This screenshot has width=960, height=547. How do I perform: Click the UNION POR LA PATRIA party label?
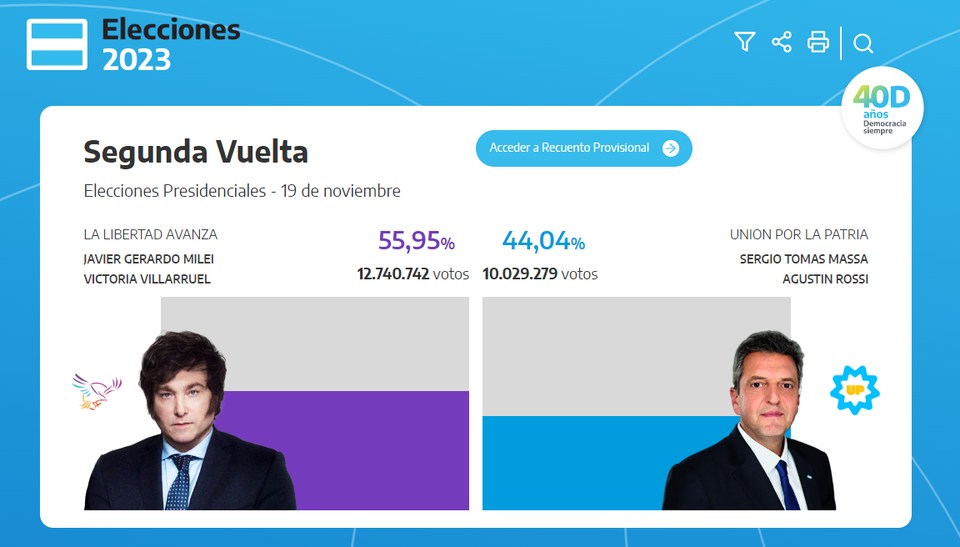click(x=799, y=235)
